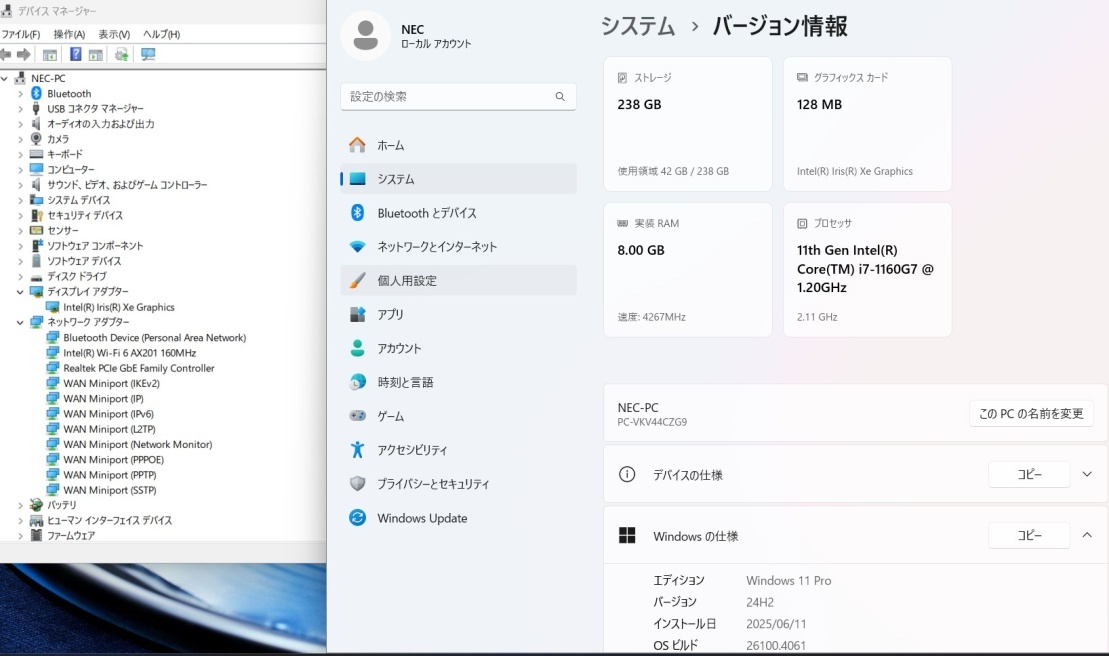The width and height of the screenshot is (1109, 656).
Task: Open アプリ settings
Action: [458, 315]
